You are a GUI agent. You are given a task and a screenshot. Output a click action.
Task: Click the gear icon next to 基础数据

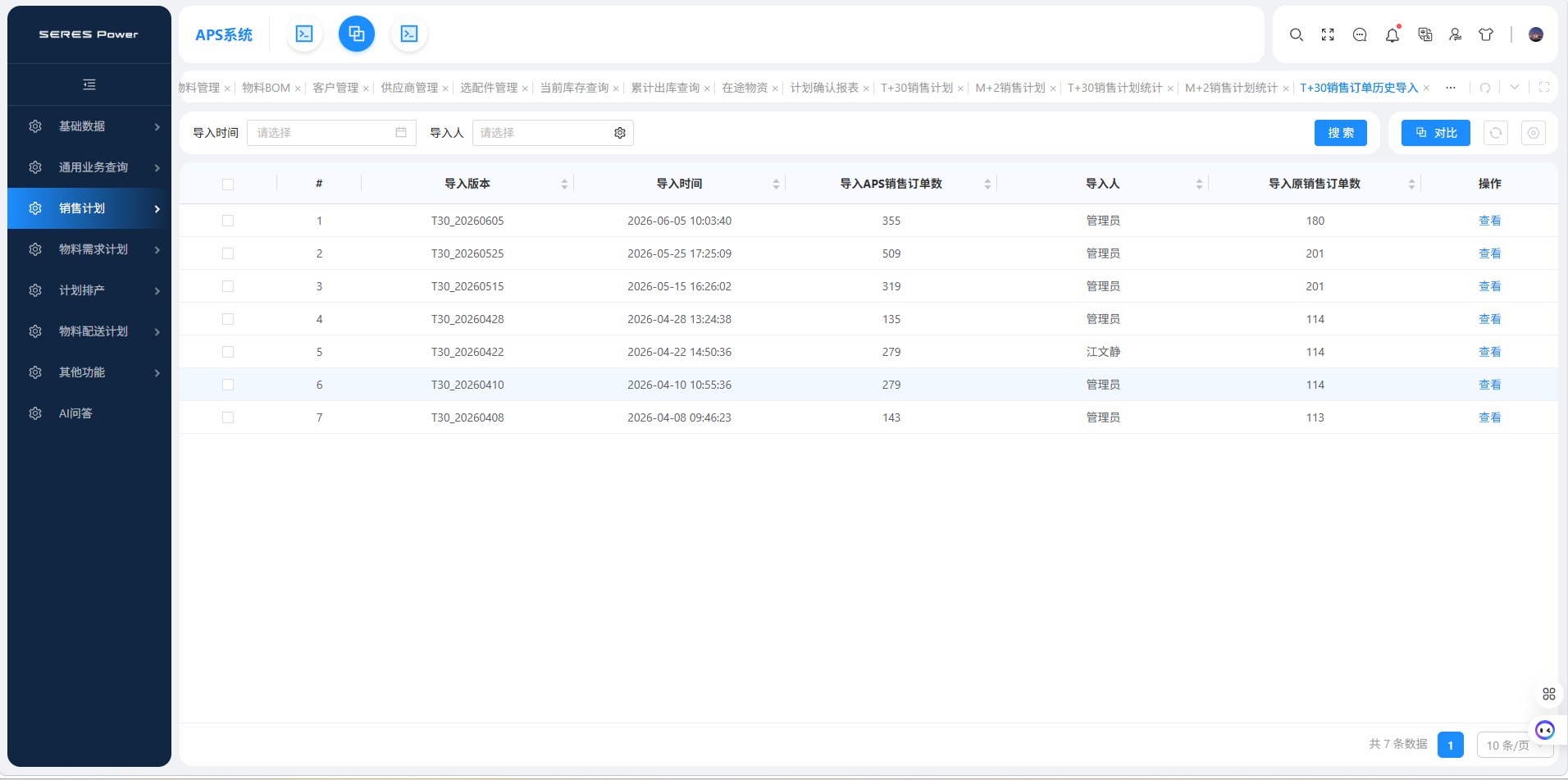point(35,126)
